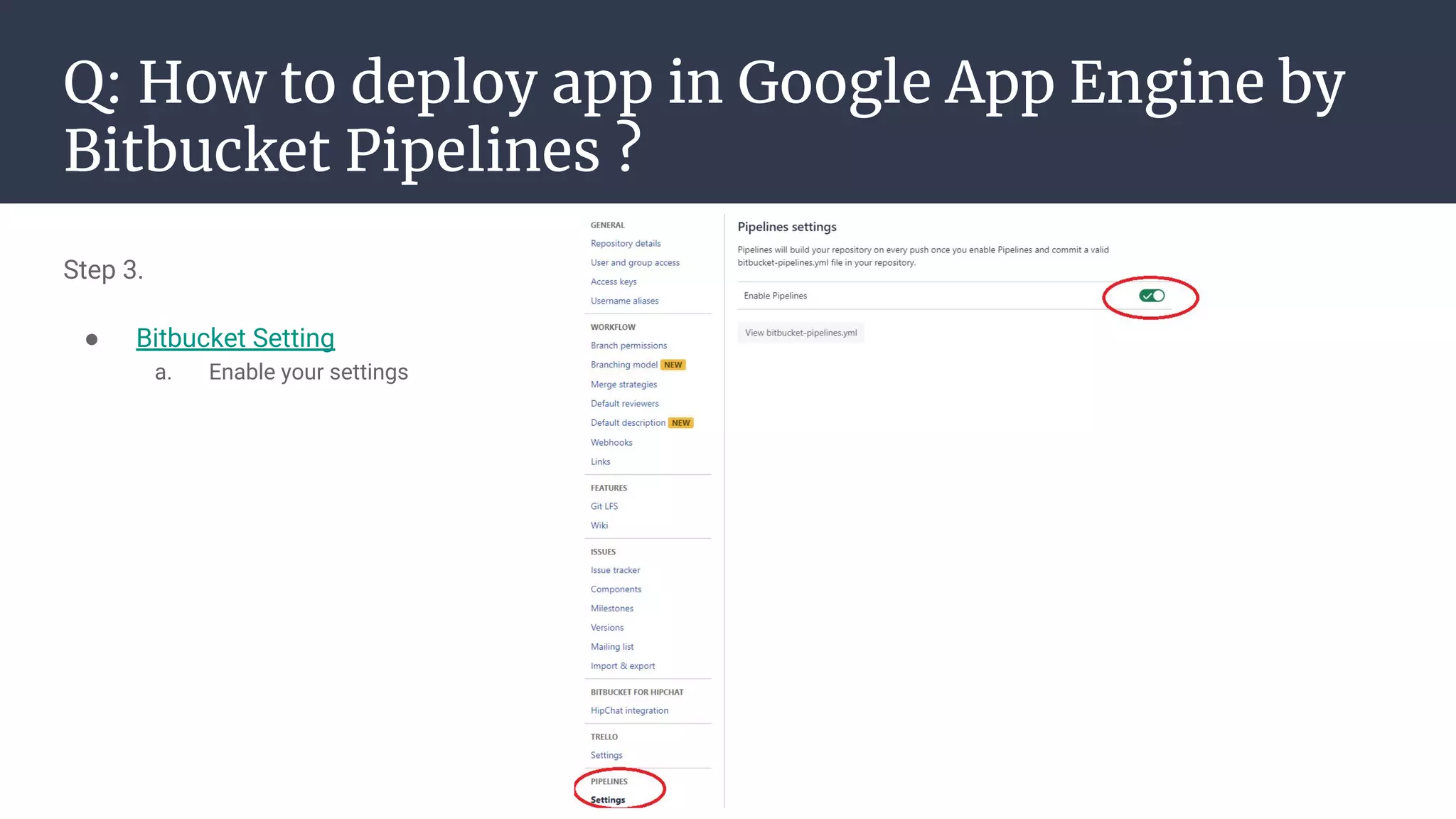
Task: Click the NEW badge beside Branching model
Action: point(673,365)
